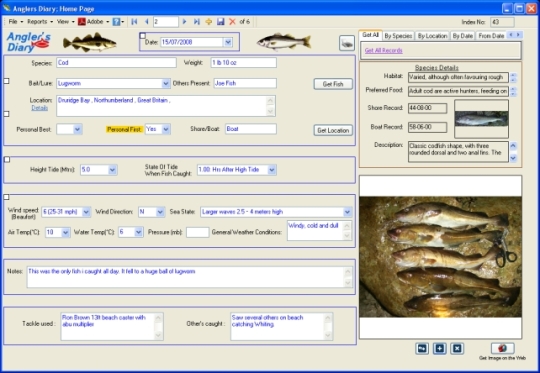Toggle checkbox on weather panel
This screenshot has width=540, height=373.
[6, 197]
